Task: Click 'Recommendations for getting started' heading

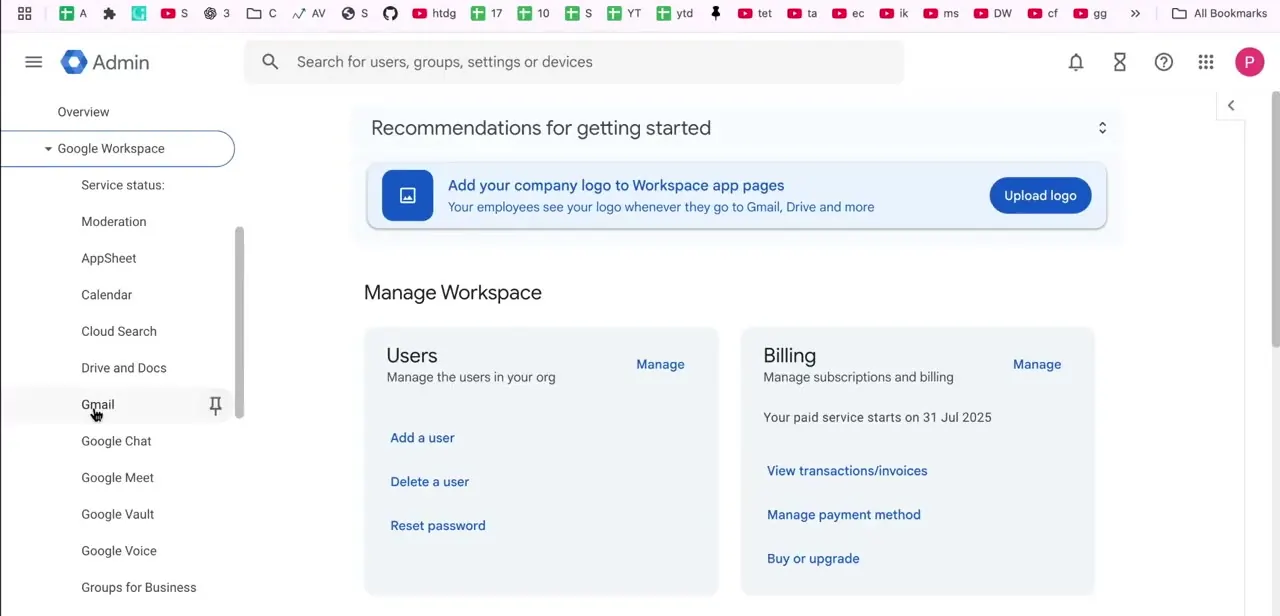Action: tap(541, 128)
